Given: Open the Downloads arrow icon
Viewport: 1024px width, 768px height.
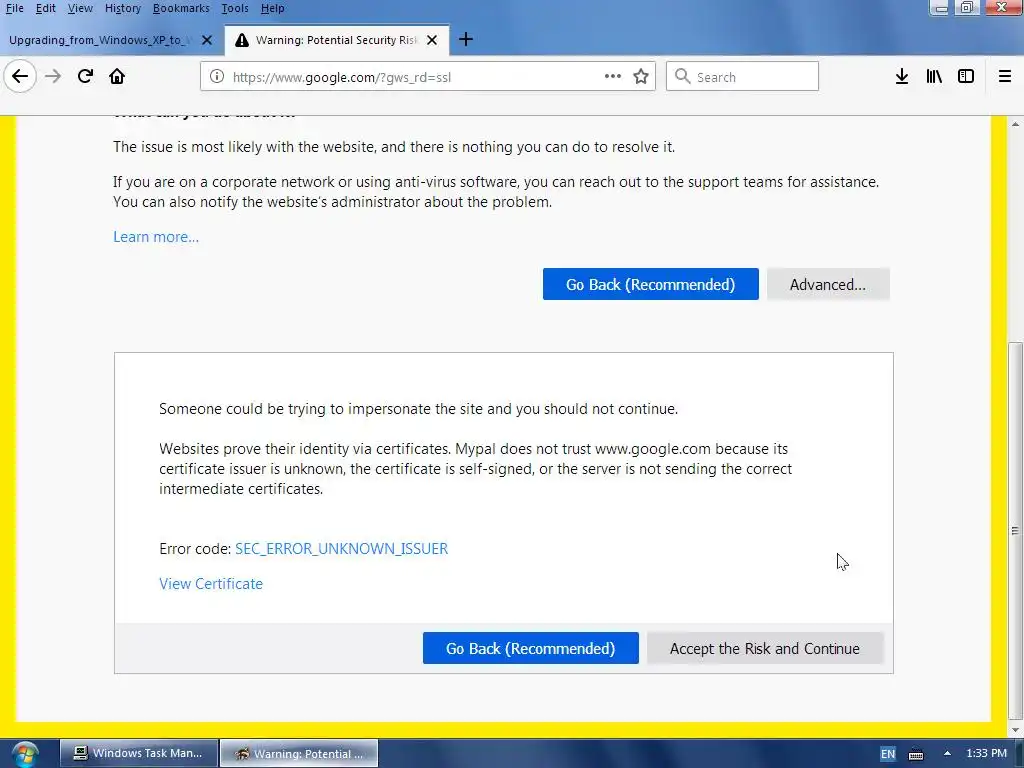Looking at the screenshot, I should (x=902, y=76).
